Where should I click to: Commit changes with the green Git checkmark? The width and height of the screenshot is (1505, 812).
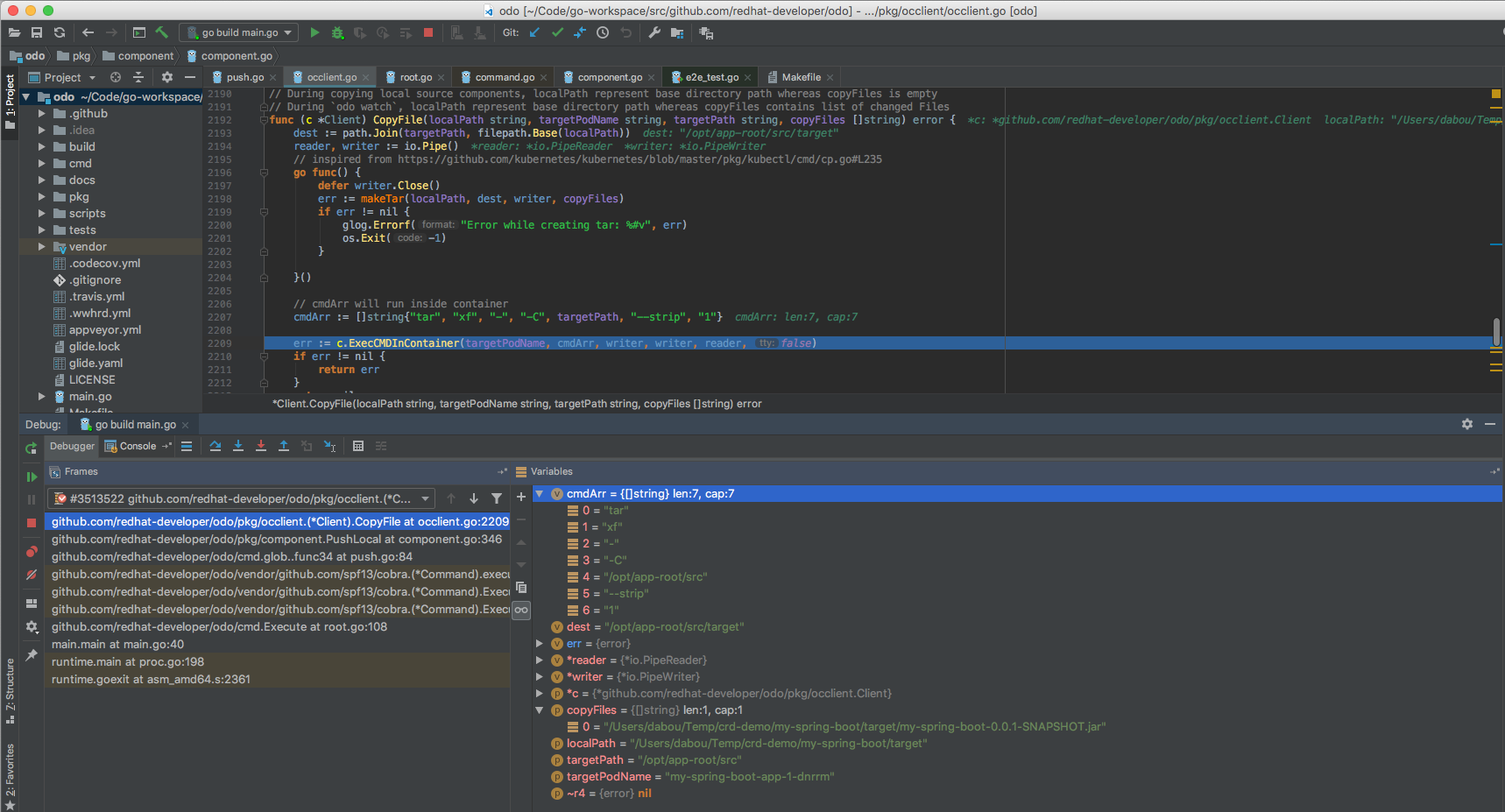click(x=557, y=32)
